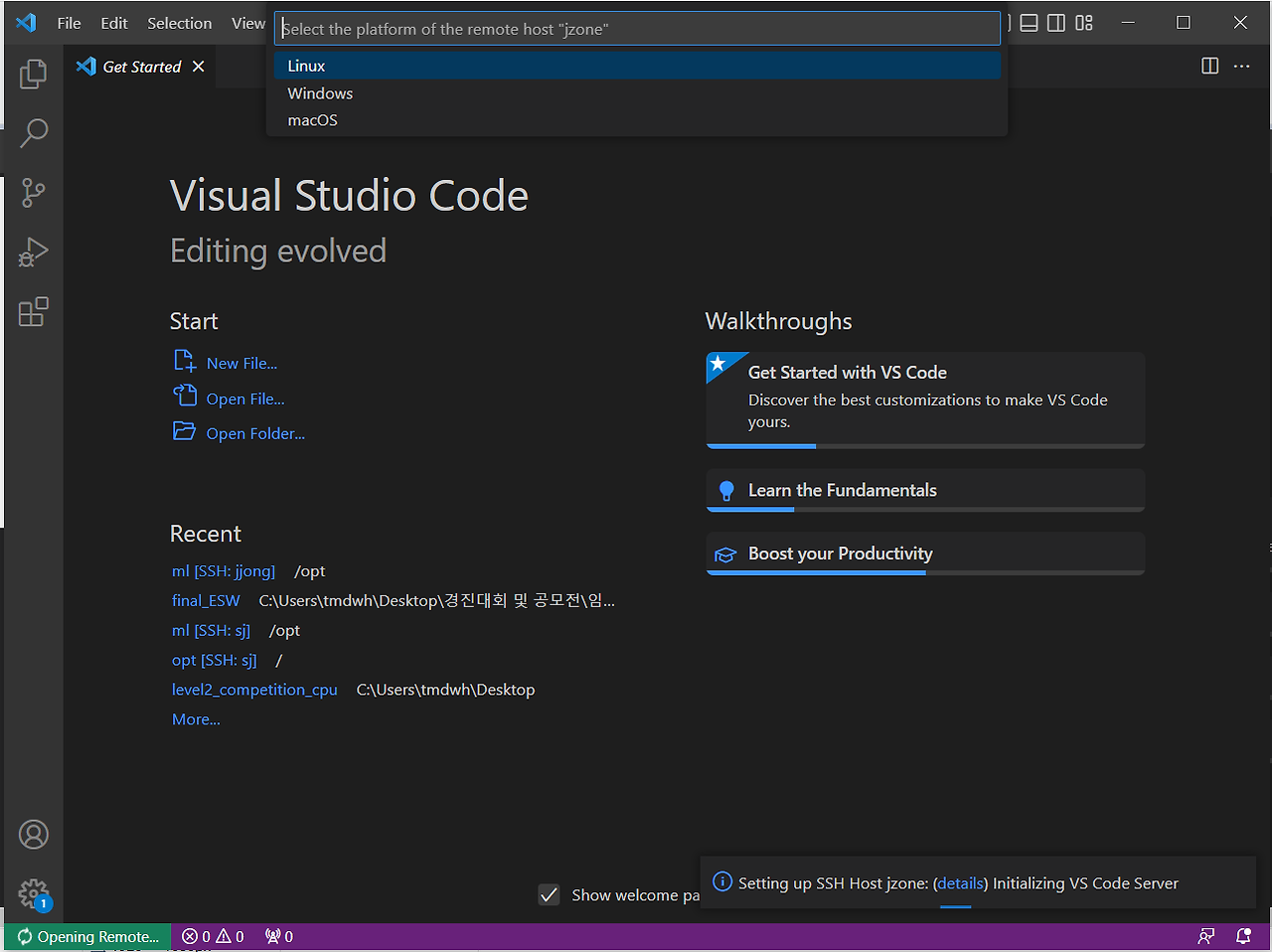Image resolution: width=1272 pixels, height=952 pixels.
Task: Open the Selection menu
Action: tap(179, 23)
